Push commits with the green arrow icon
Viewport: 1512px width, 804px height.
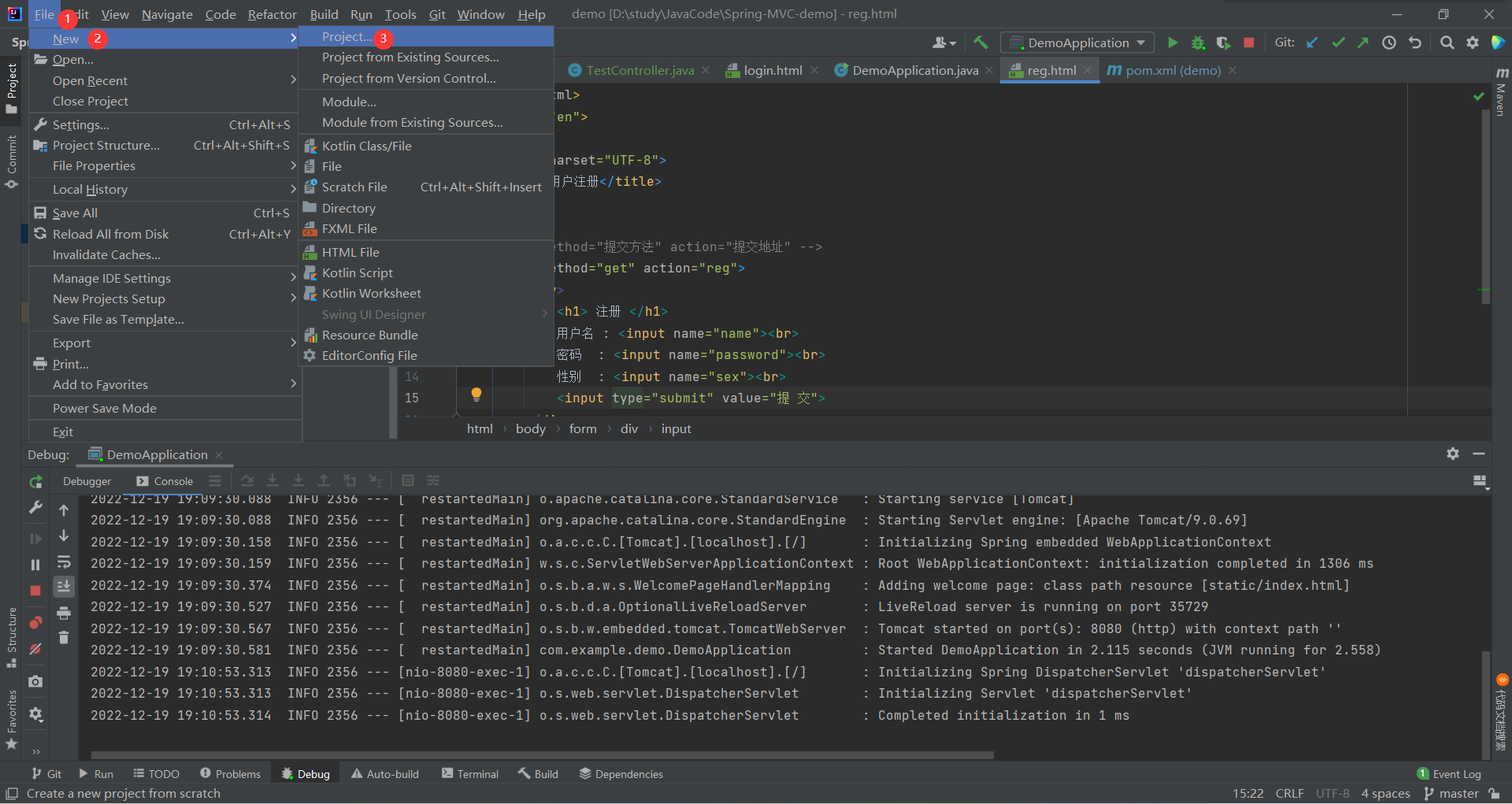tap(1362, 43)
